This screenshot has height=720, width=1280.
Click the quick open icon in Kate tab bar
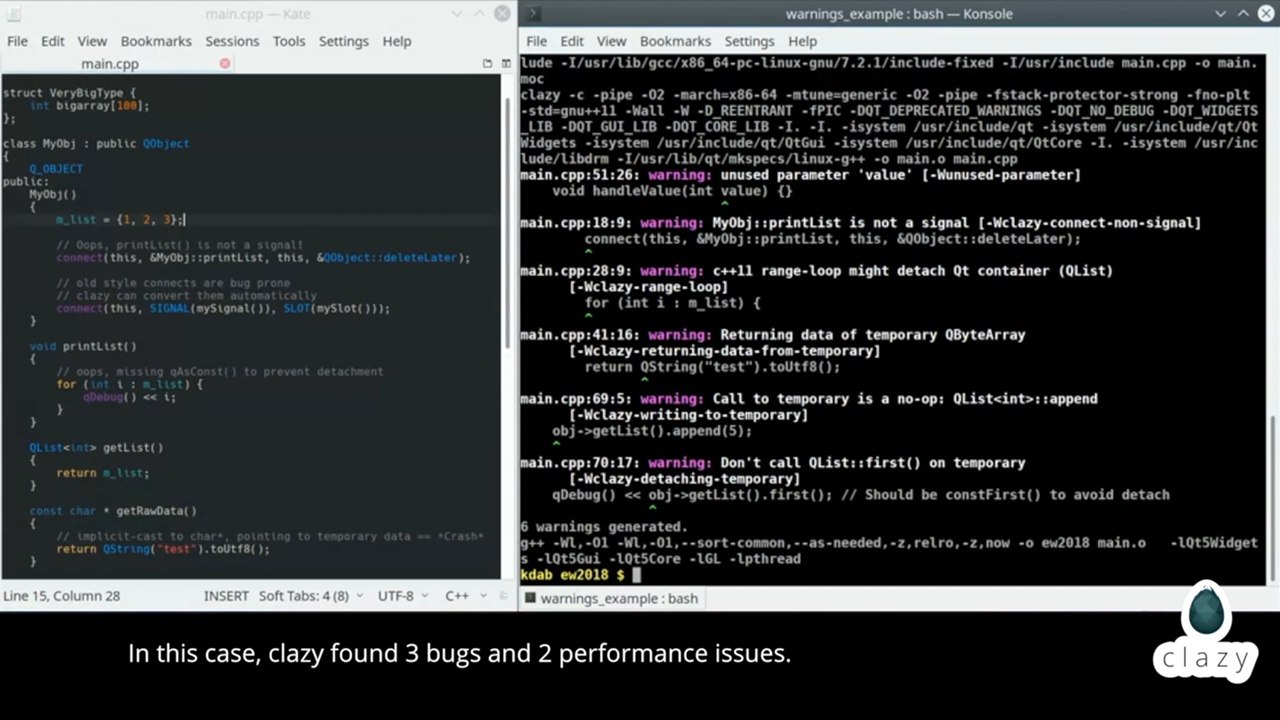click(x=487, y=63)
